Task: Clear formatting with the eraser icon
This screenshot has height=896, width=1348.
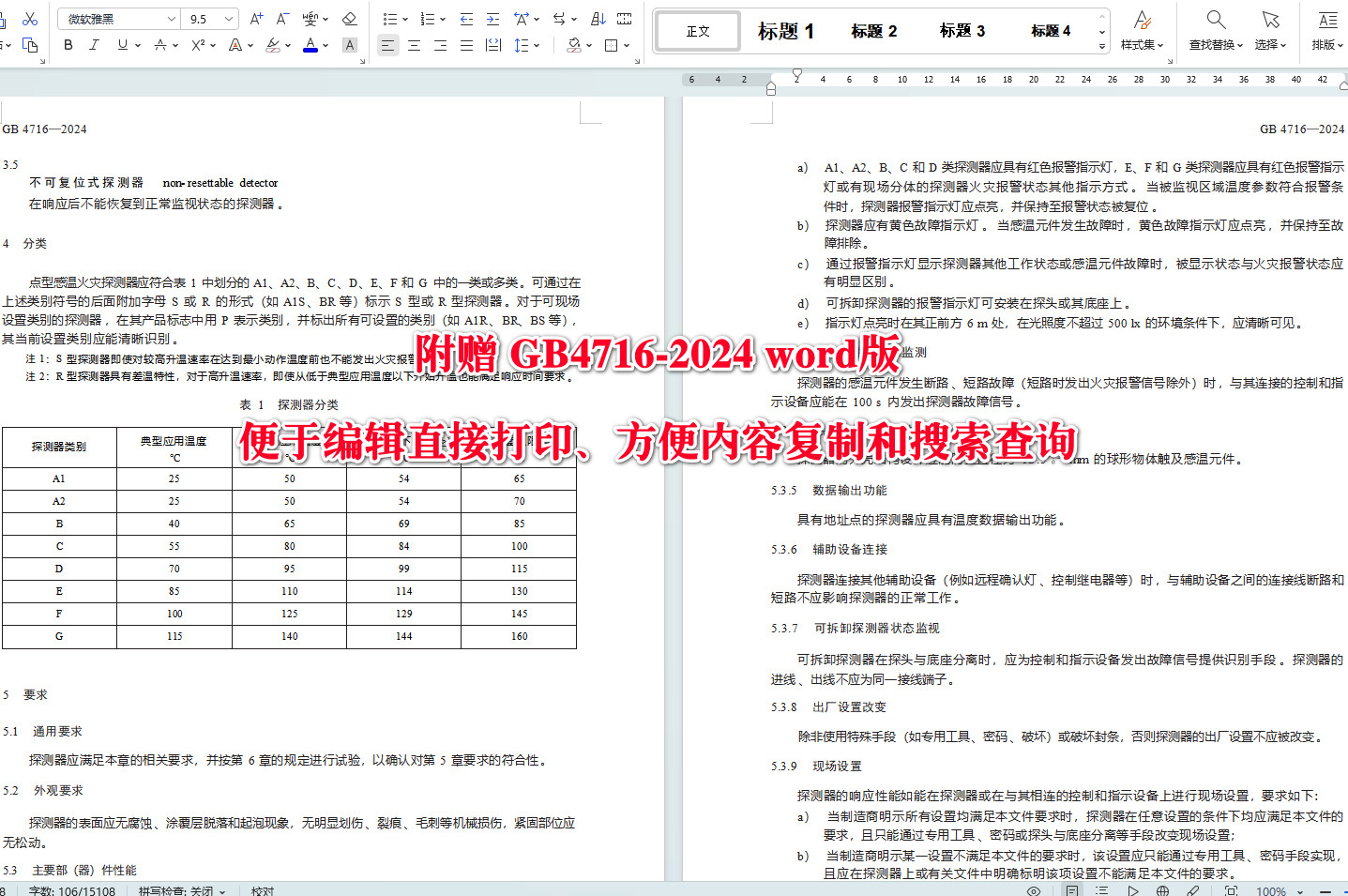Action: click(x=349, y=17)
